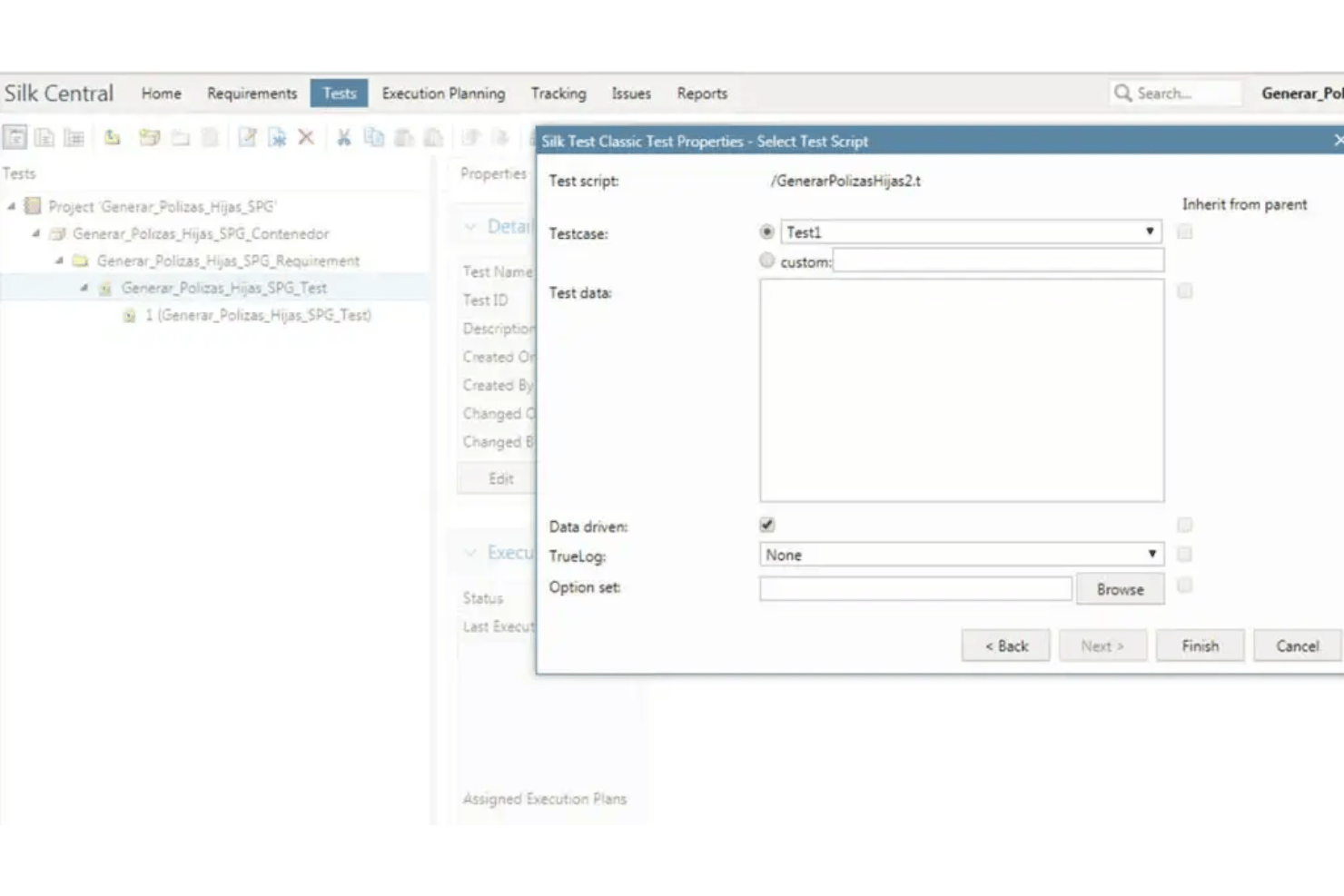Click the new test container folder icon
Screen dimensions: 1344x896
click(x=150, y=137)
